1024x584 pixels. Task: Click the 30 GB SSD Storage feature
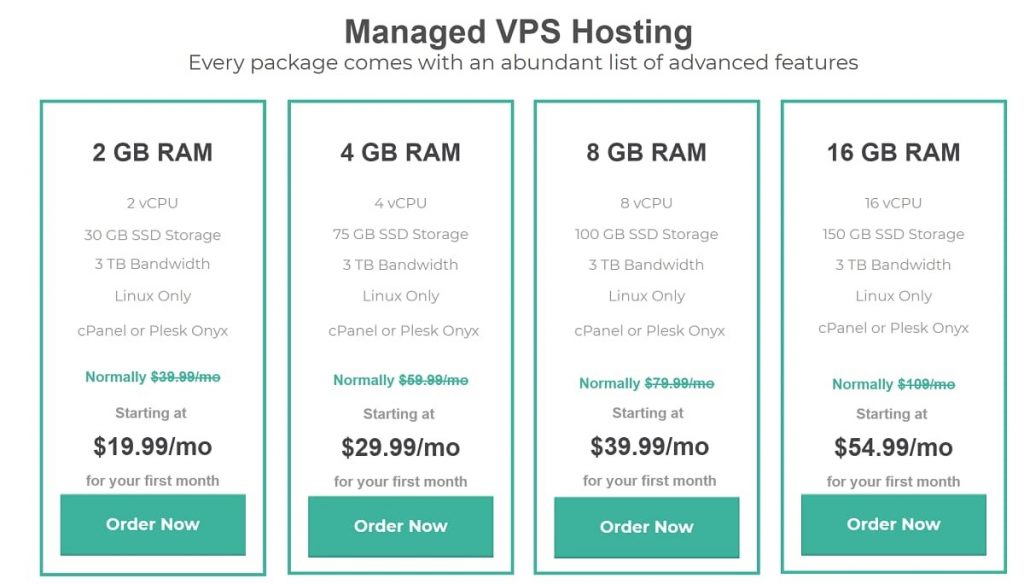[152, 235]
